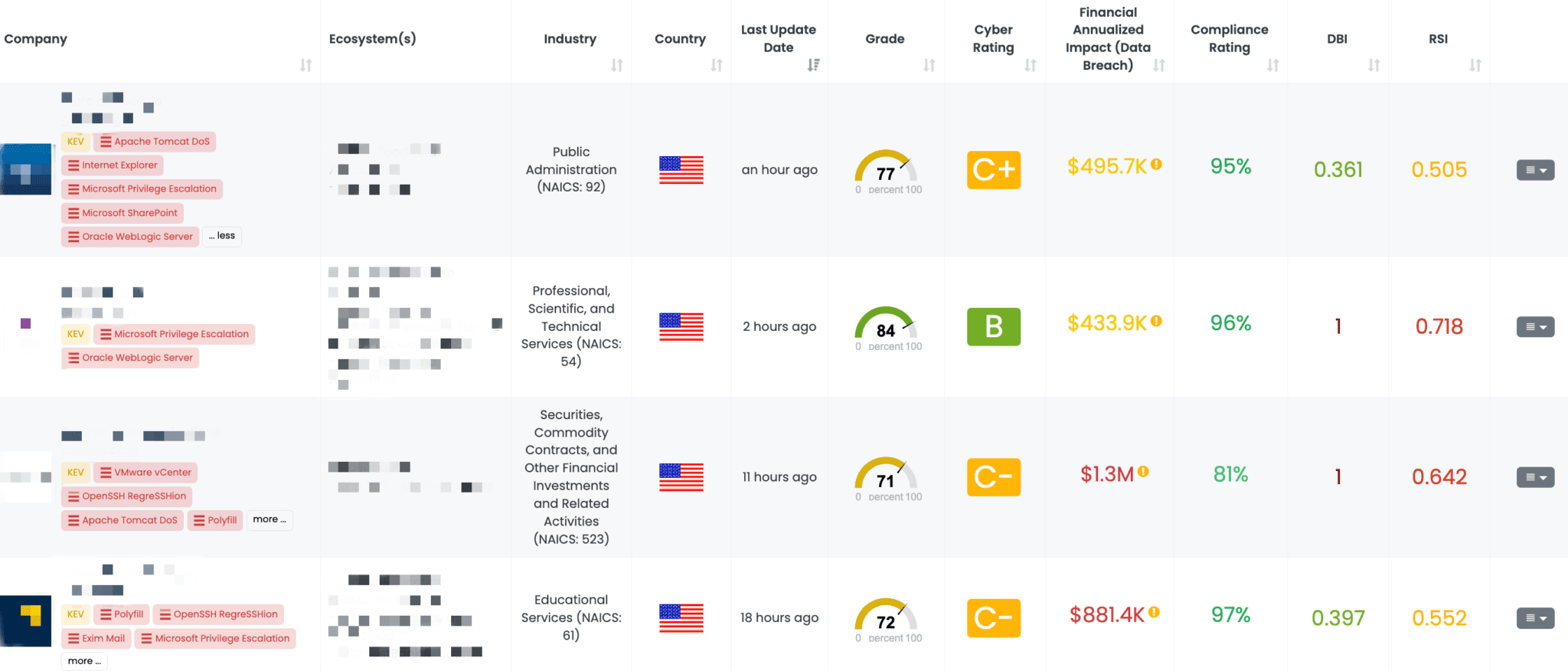1568x671 pixels.
Task: Click the Exim Mail tag
Action: pos(96,638)
